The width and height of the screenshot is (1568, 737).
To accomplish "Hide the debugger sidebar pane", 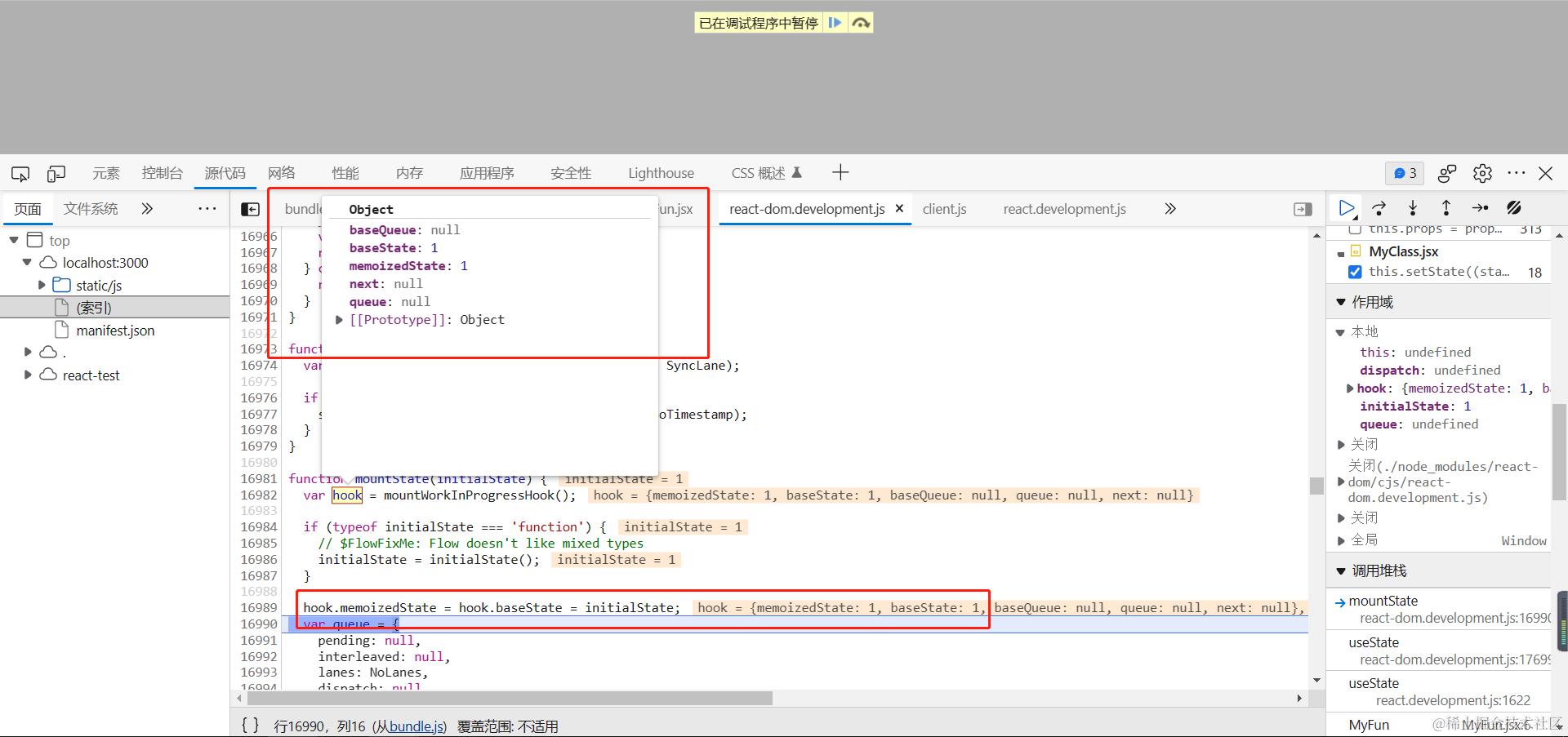I will pos(1303,209).
